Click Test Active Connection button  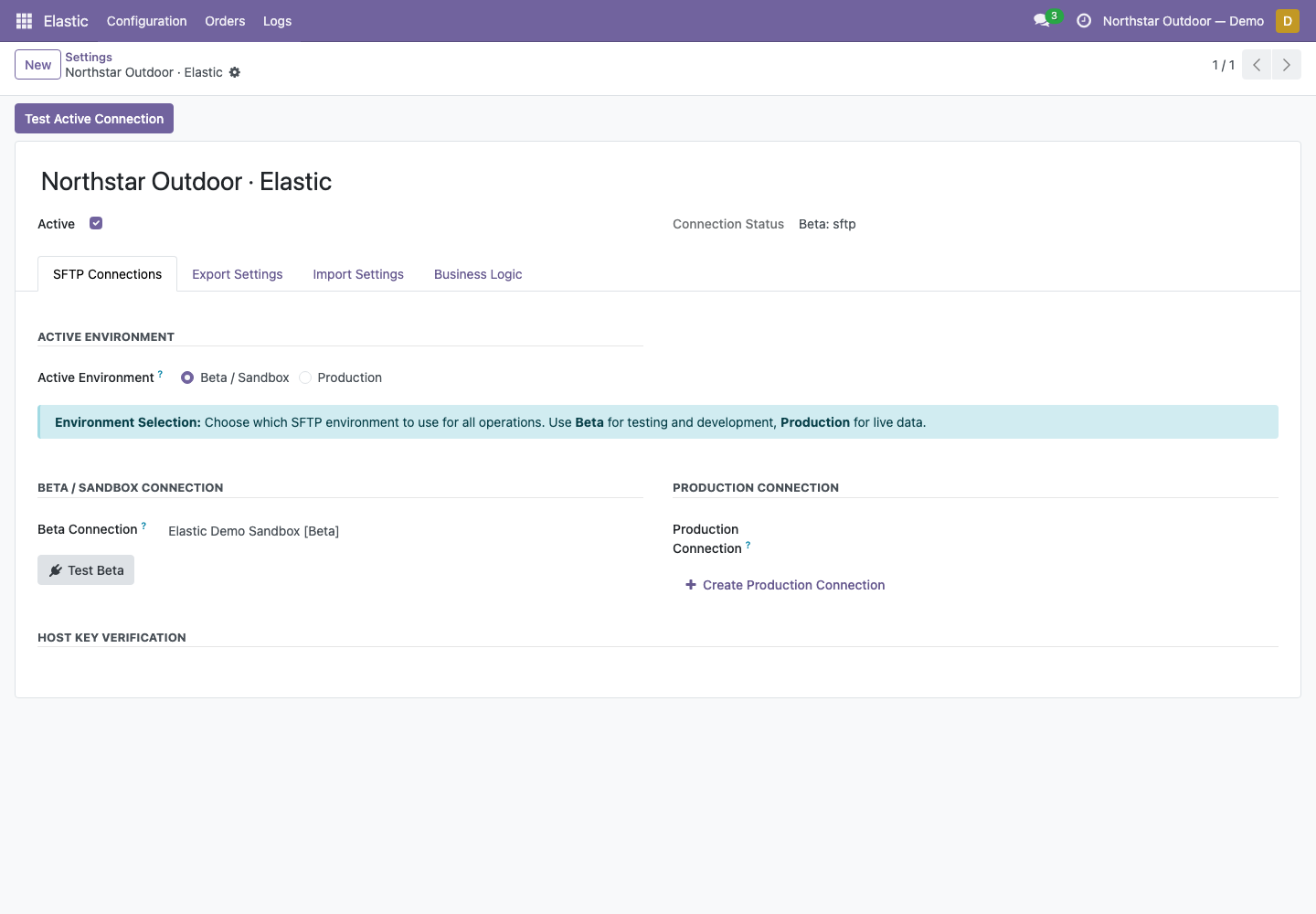click(94, 119)
